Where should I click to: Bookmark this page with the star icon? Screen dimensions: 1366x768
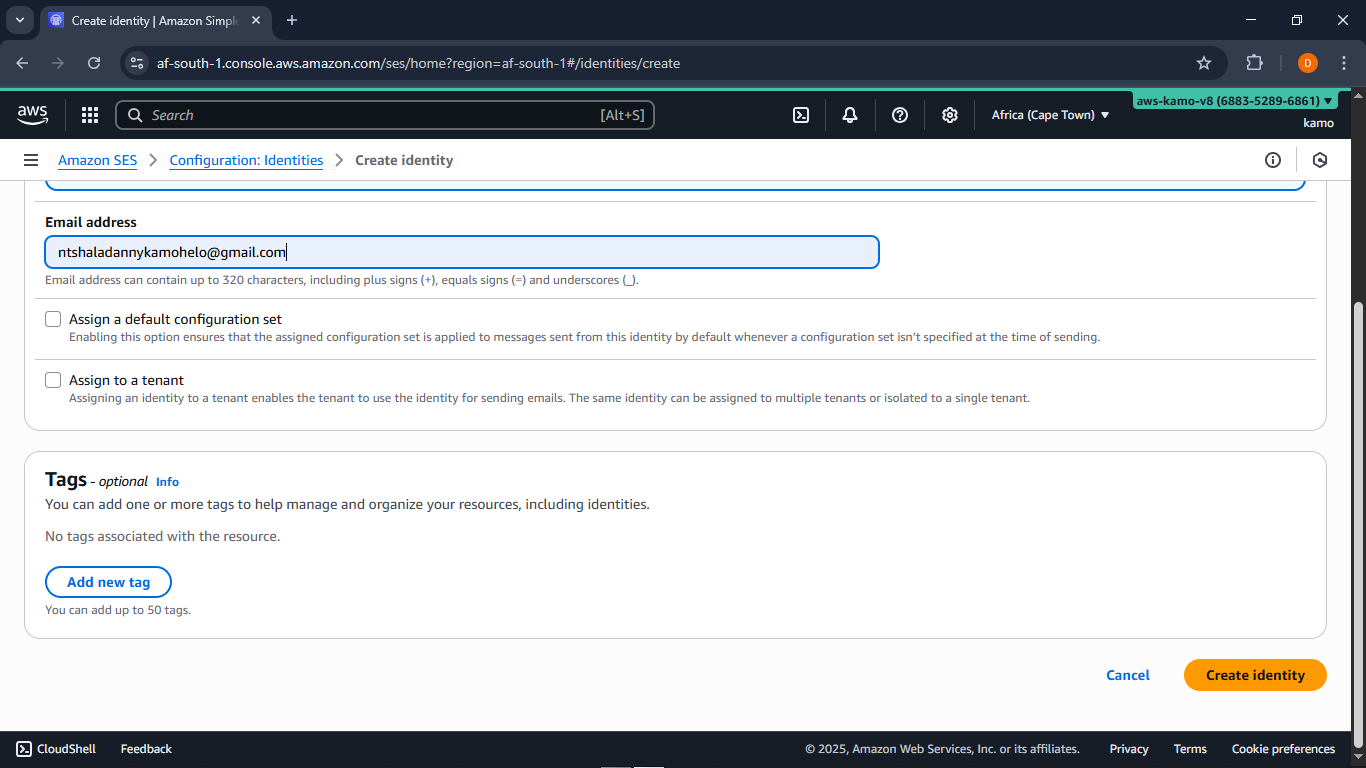tap(1204, 63)
